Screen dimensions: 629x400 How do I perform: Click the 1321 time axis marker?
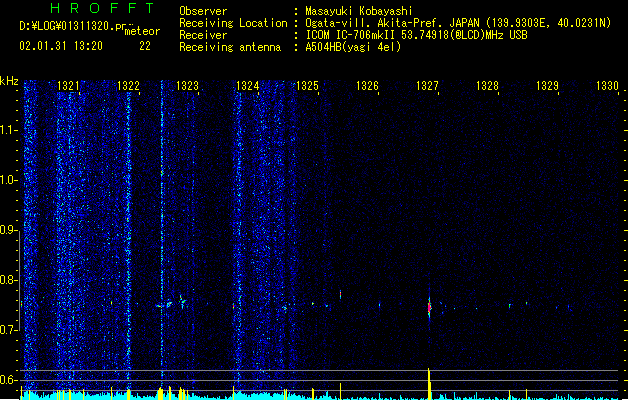(68, 86)
